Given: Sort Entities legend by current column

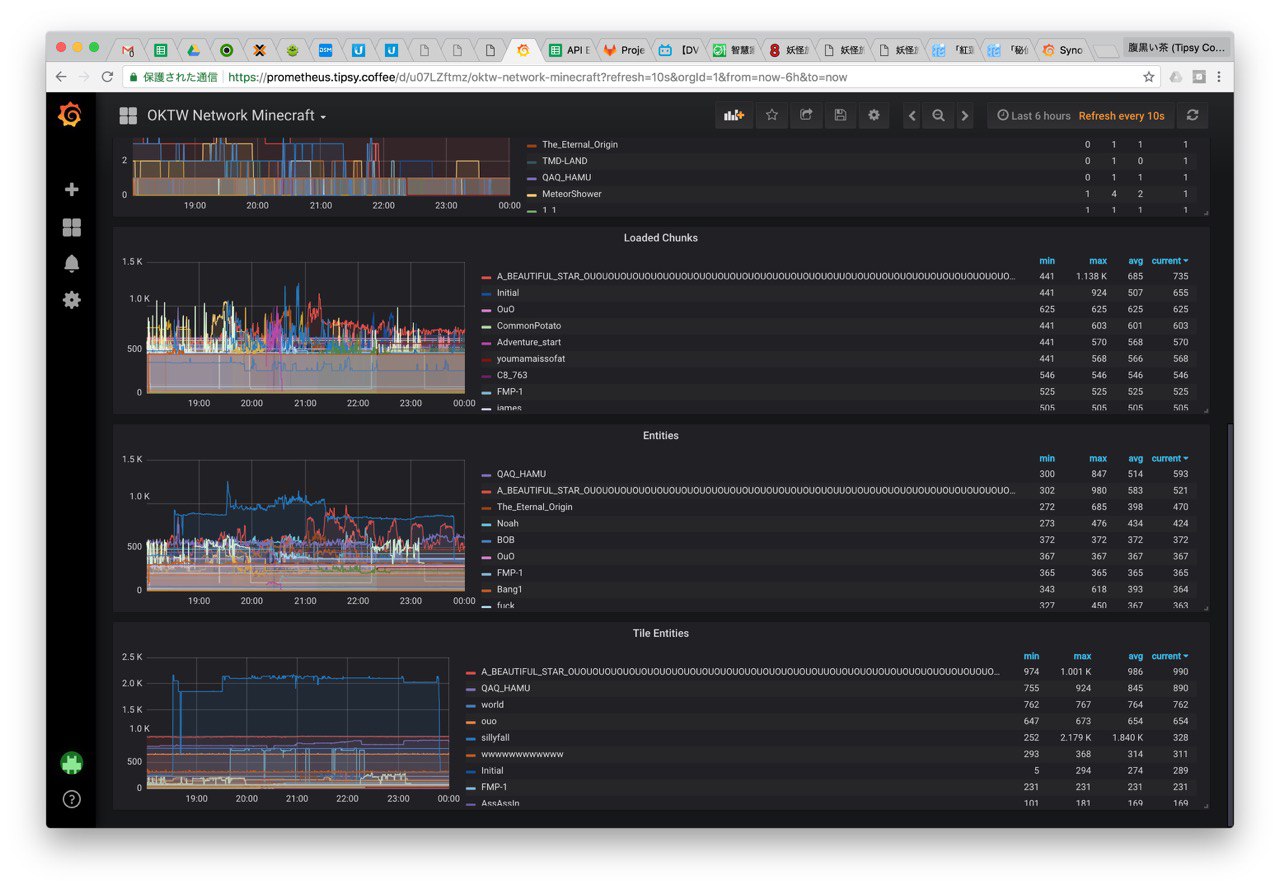Looking at the screenshot, I should 1169,459.
